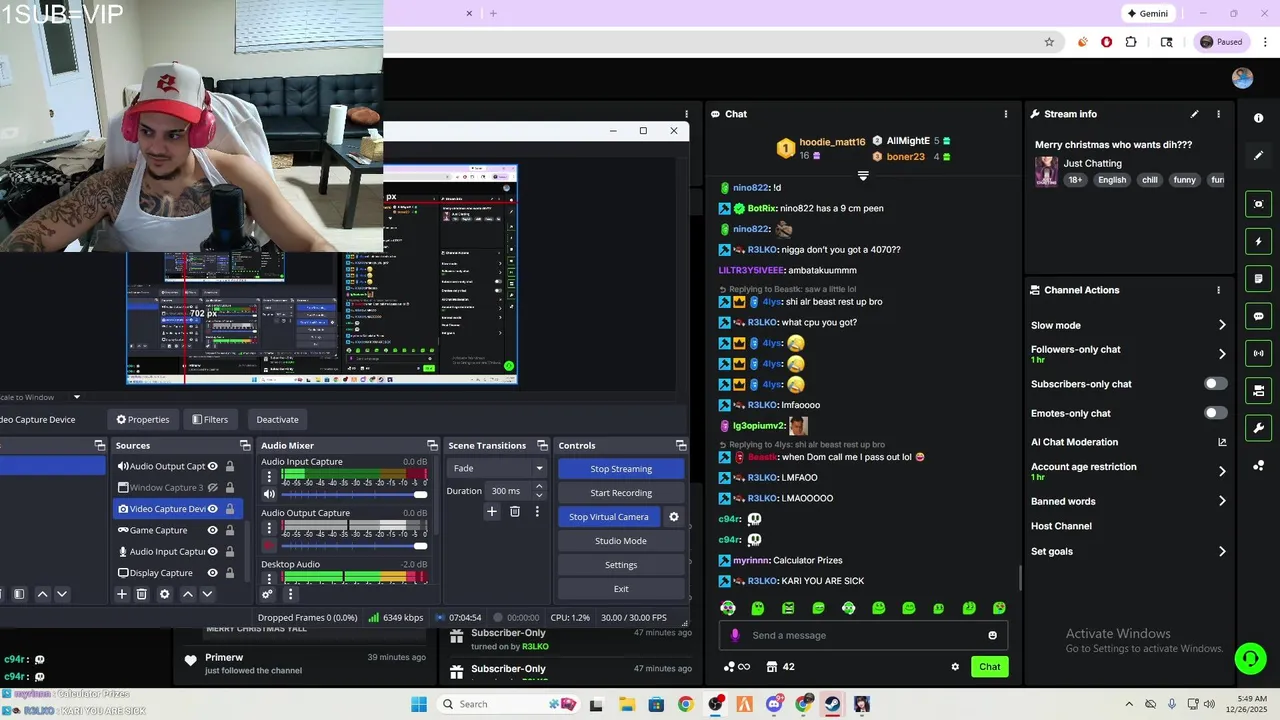Screen dimensions: 1280x720
Task: Open a new browser tab
Action: [493, 13]
